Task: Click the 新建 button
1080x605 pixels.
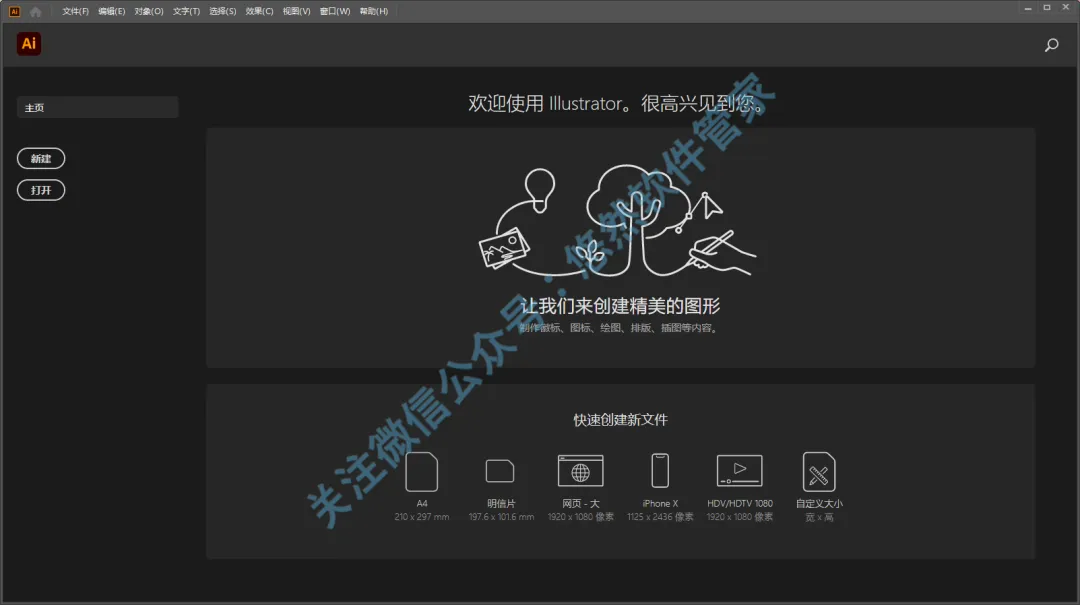Action: (41, 158)
